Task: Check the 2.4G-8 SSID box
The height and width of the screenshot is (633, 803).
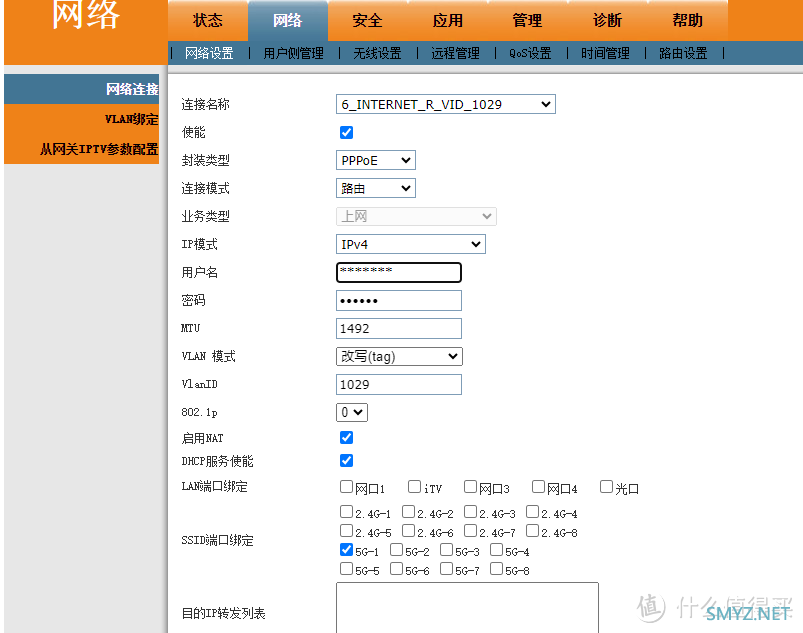Action: [x=533, y=531]
